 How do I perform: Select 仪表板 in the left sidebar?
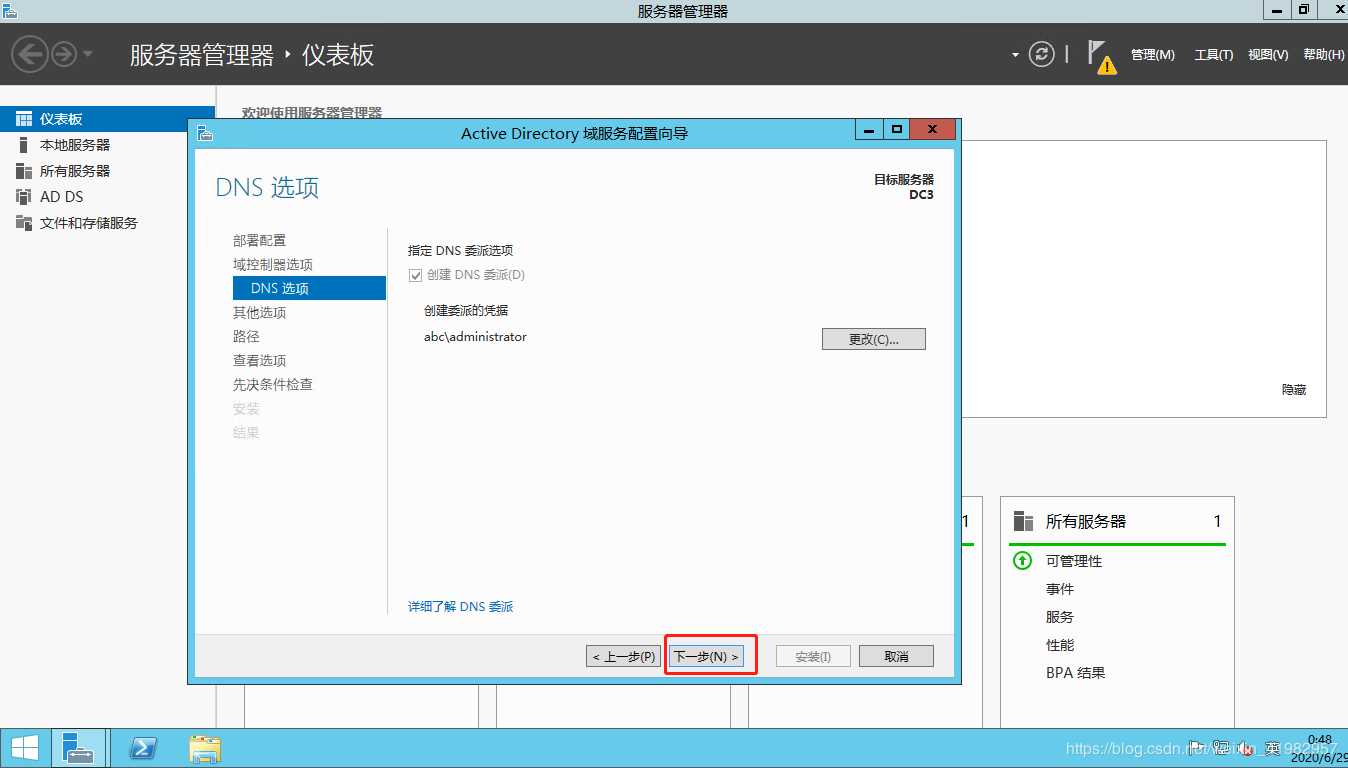107,119
